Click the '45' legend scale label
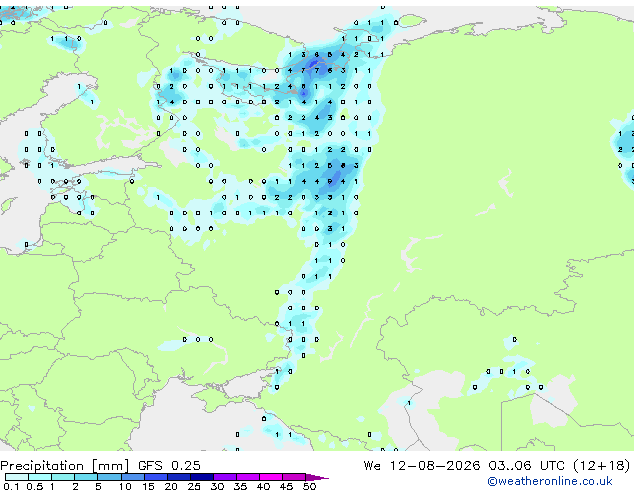This screenshot has width=634, height=490. point(286,486)
